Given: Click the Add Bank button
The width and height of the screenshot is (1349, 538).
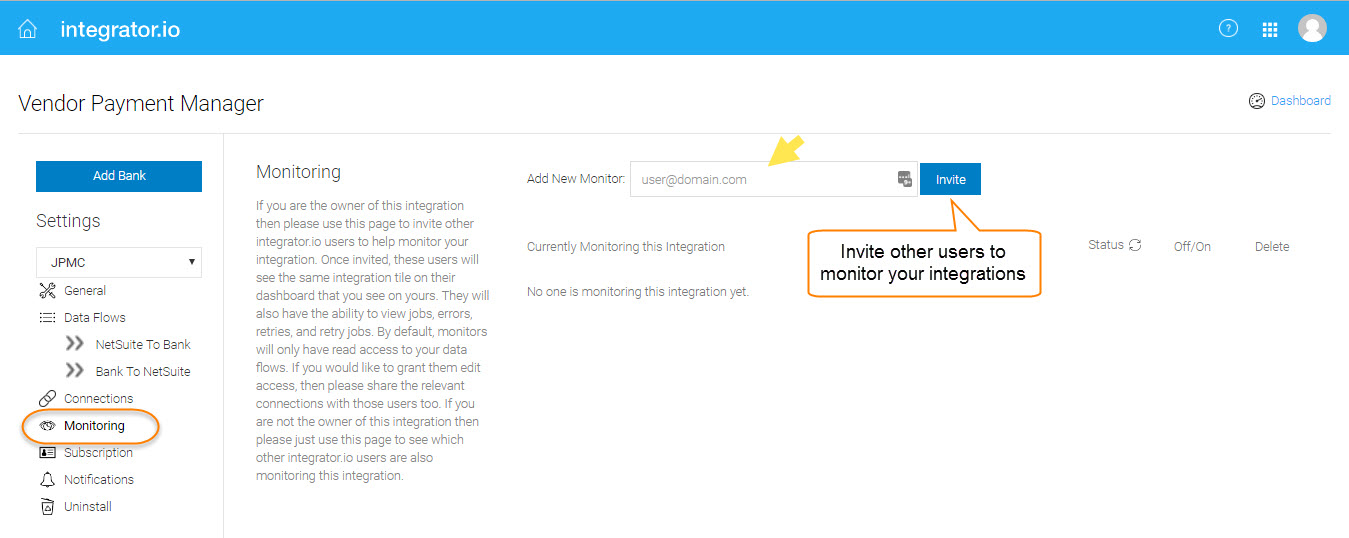Looking at the screenshot, I should pos(119,176).
